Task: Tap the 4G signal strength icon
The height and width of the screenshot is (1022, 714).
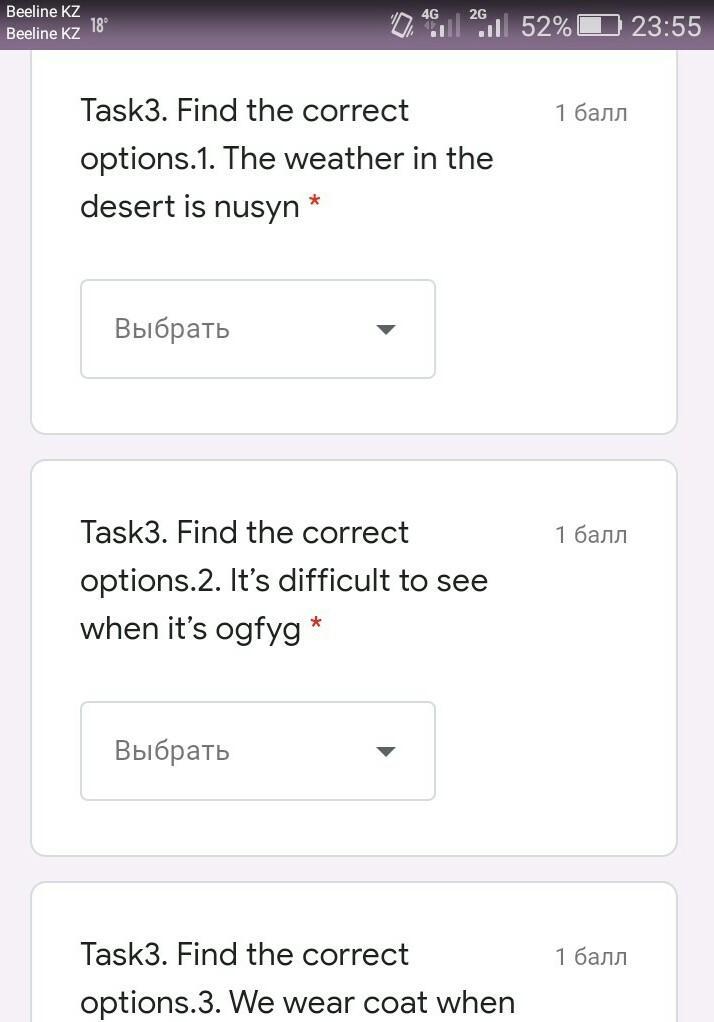Action: tap(439, 24)
